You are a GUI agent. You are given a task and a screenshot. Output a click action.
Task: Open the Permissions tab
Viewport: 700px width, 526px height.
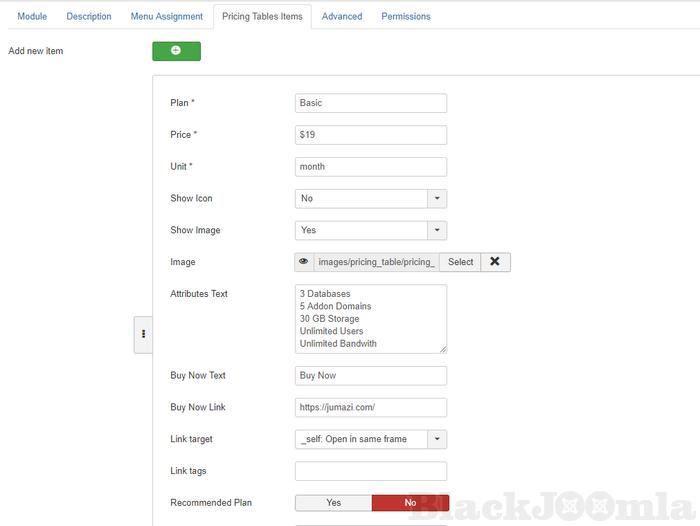(x=406, y=17)
